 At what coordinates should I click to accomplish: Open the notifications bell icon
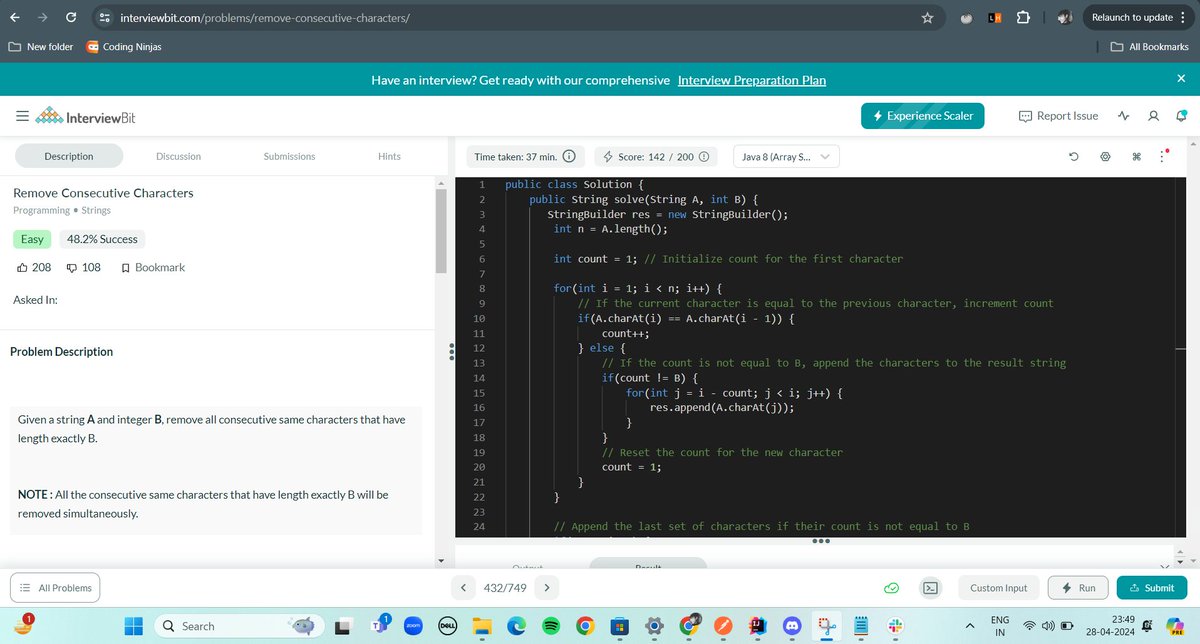pos(1180,116)
